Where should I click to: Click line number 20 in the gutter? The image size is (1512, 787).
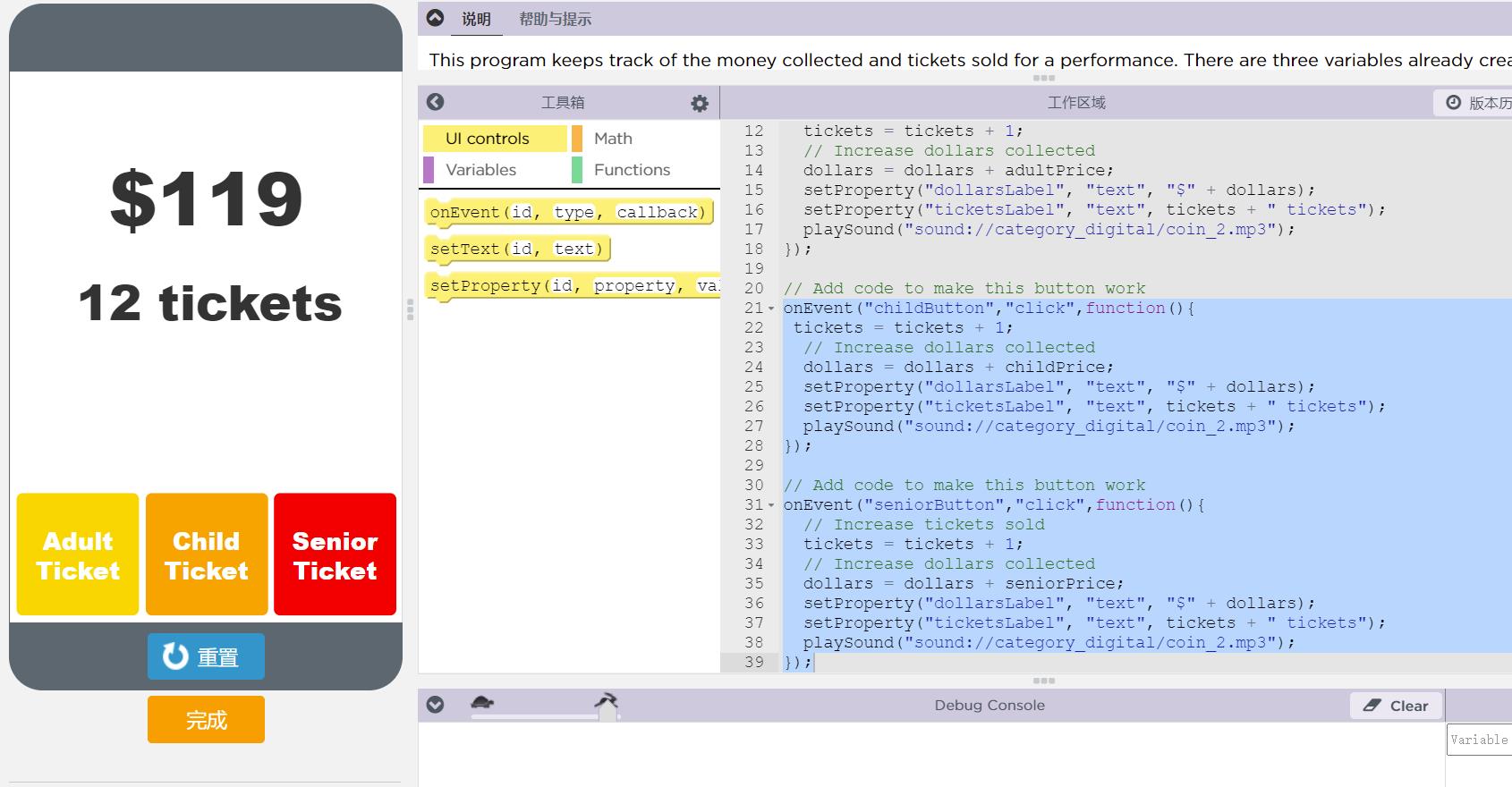pyautogui.click(x=754, y=288)
